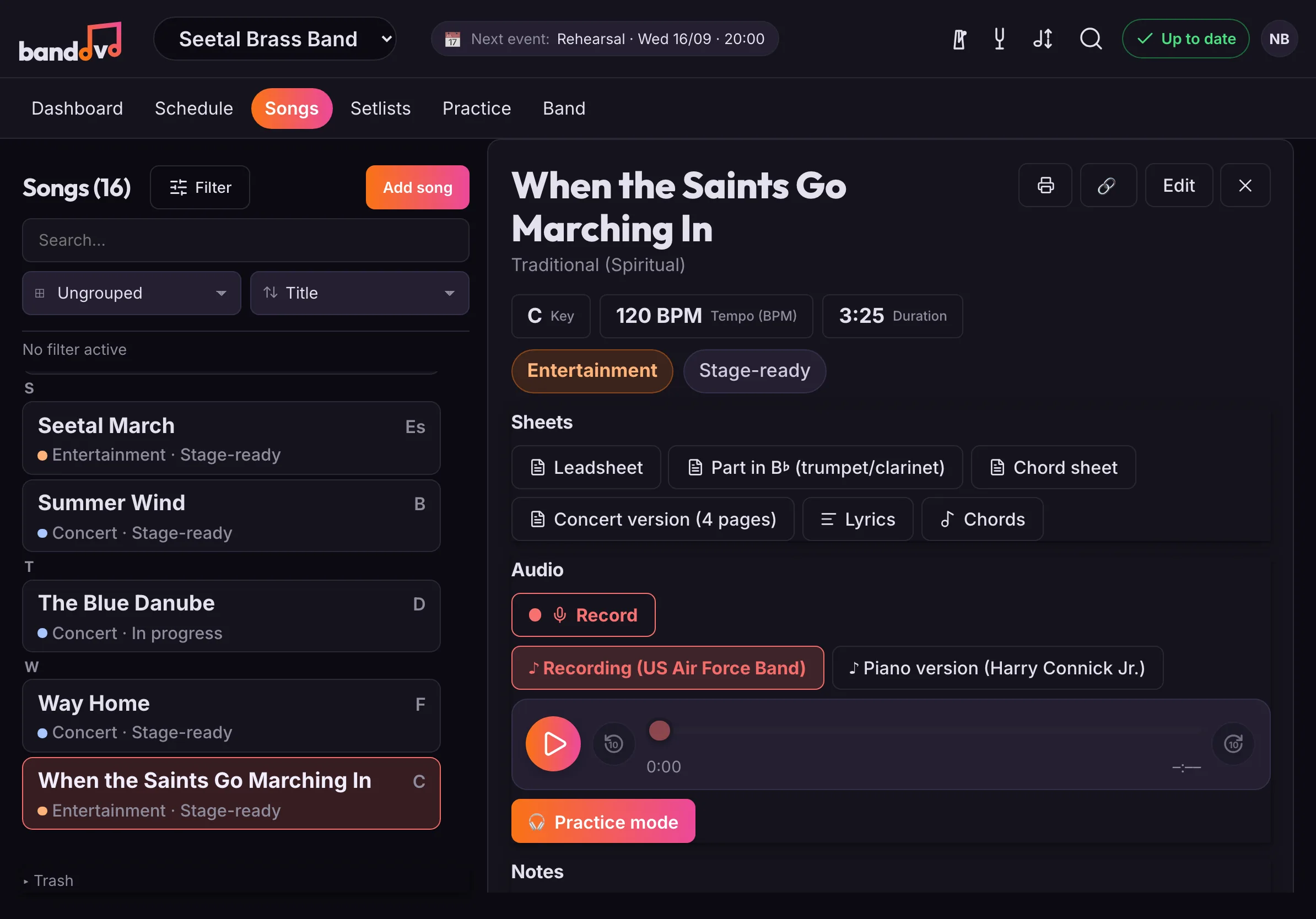
Task: Open search via magnifier icon
Action: pyautogui.click(x=1091, y=39)
